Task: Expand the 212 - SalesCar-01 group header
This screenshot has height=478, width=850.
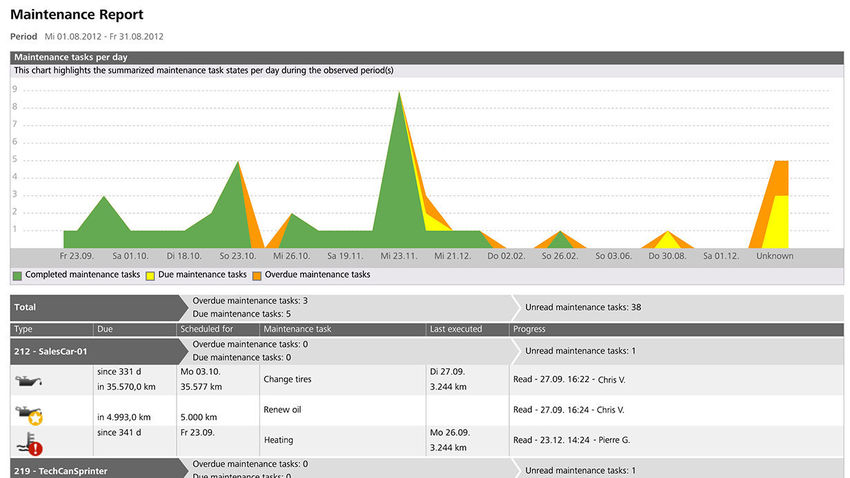Action: [x=98, y=351]
